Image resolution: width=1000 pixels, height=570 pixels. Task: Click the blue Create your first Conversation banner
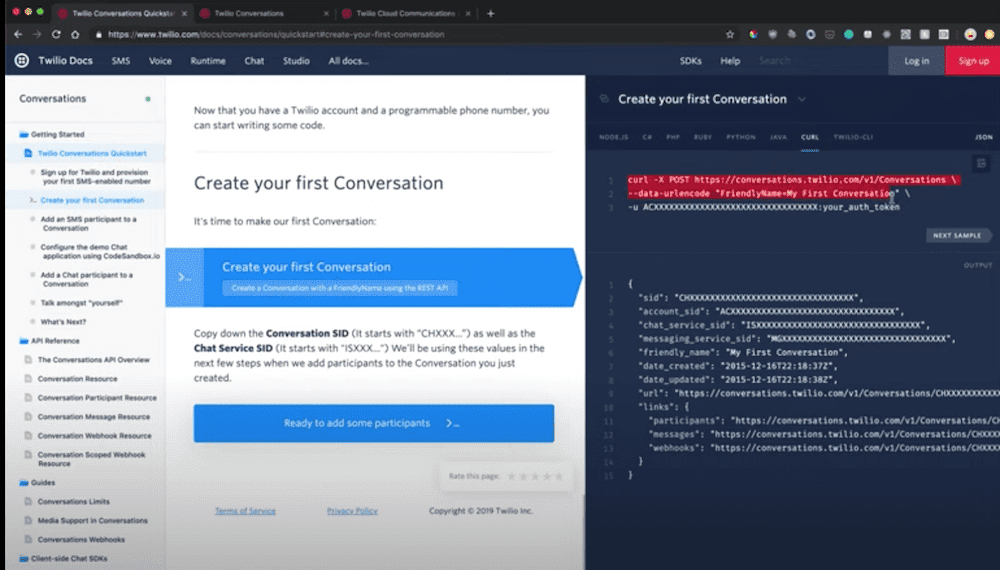[374, 277]
